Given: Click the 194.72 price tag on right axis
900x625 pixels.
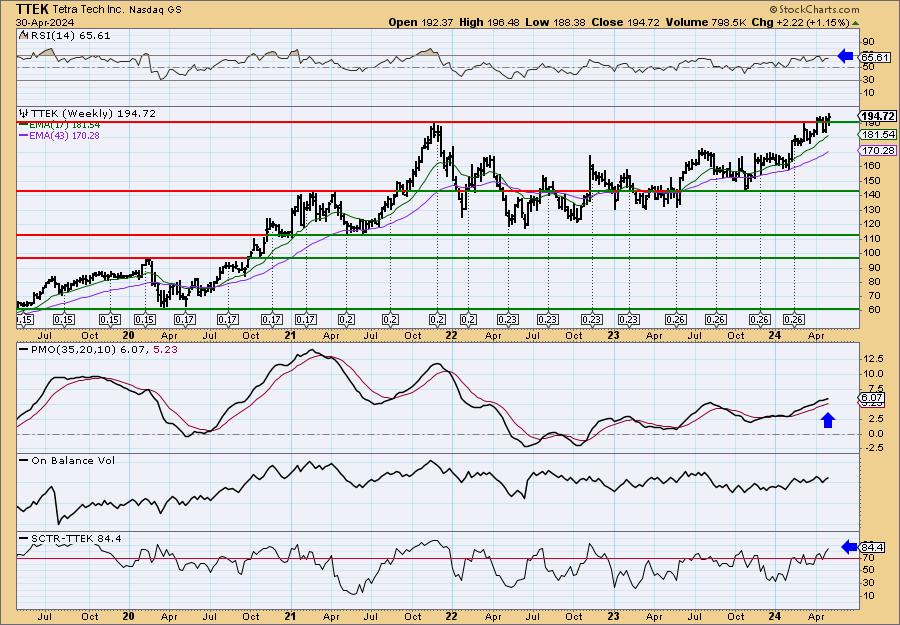Looking at the screenshot, I should (x=879, y=116).
